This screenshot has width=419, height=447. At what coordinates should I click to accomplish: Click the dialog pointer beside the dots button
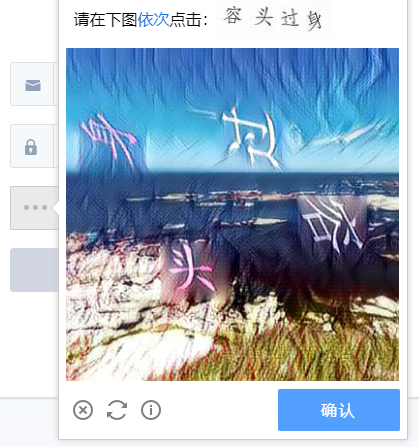(x=56, y=208)
